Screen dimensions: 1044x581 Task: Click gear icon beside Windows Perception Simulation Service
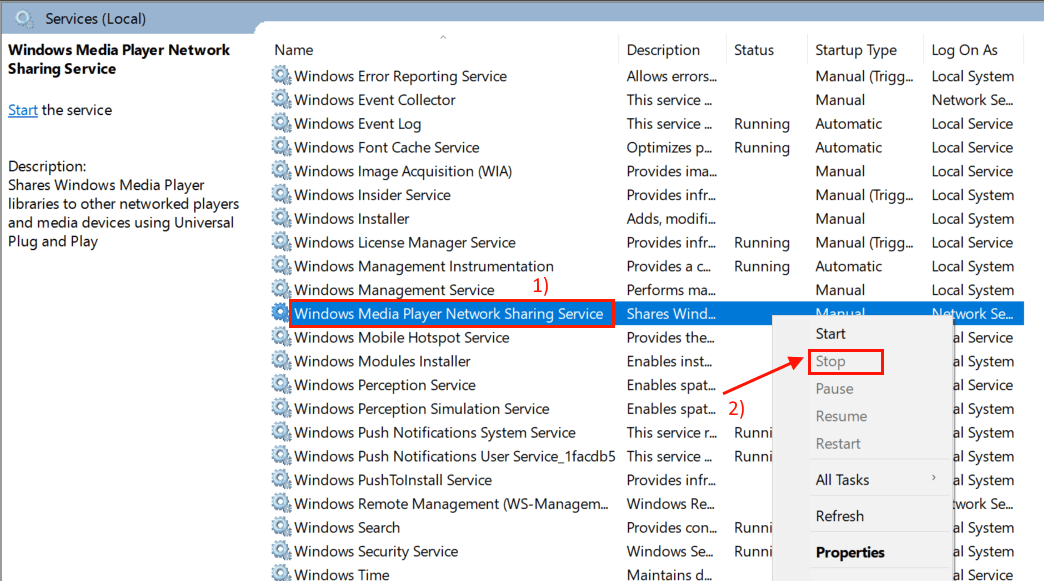(282, 408)
